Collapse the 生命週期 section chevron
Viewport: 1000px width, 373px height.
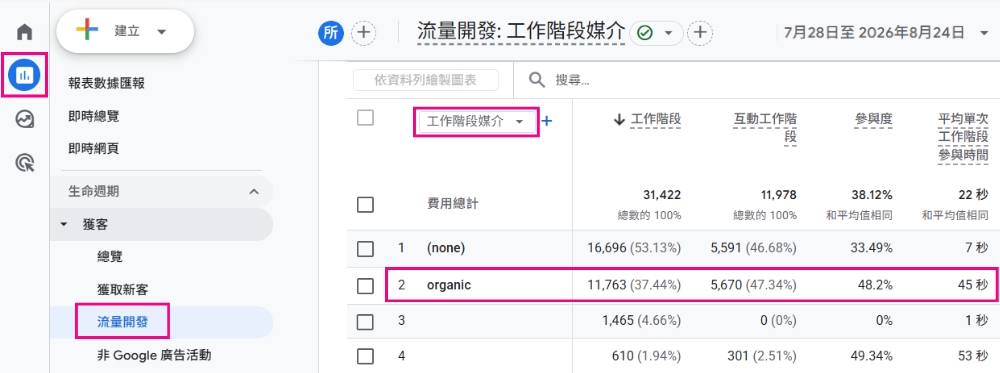click(254, 191)
